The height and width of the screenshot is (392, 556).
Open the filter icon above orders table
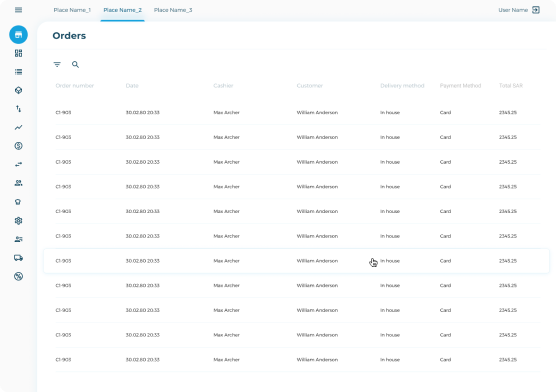click(x=57, y=65)
